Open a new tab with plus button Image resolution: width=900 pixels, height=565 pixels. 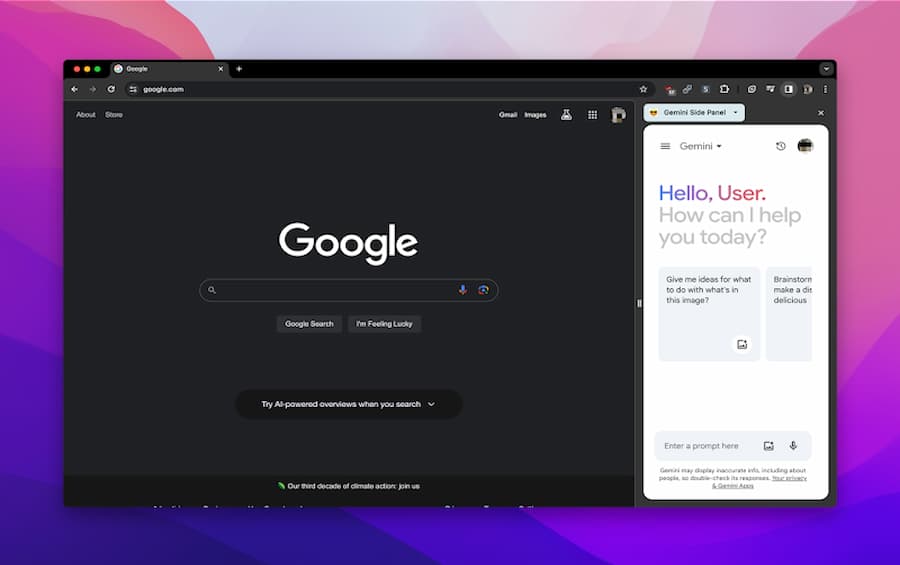click(x=239, y=69)
